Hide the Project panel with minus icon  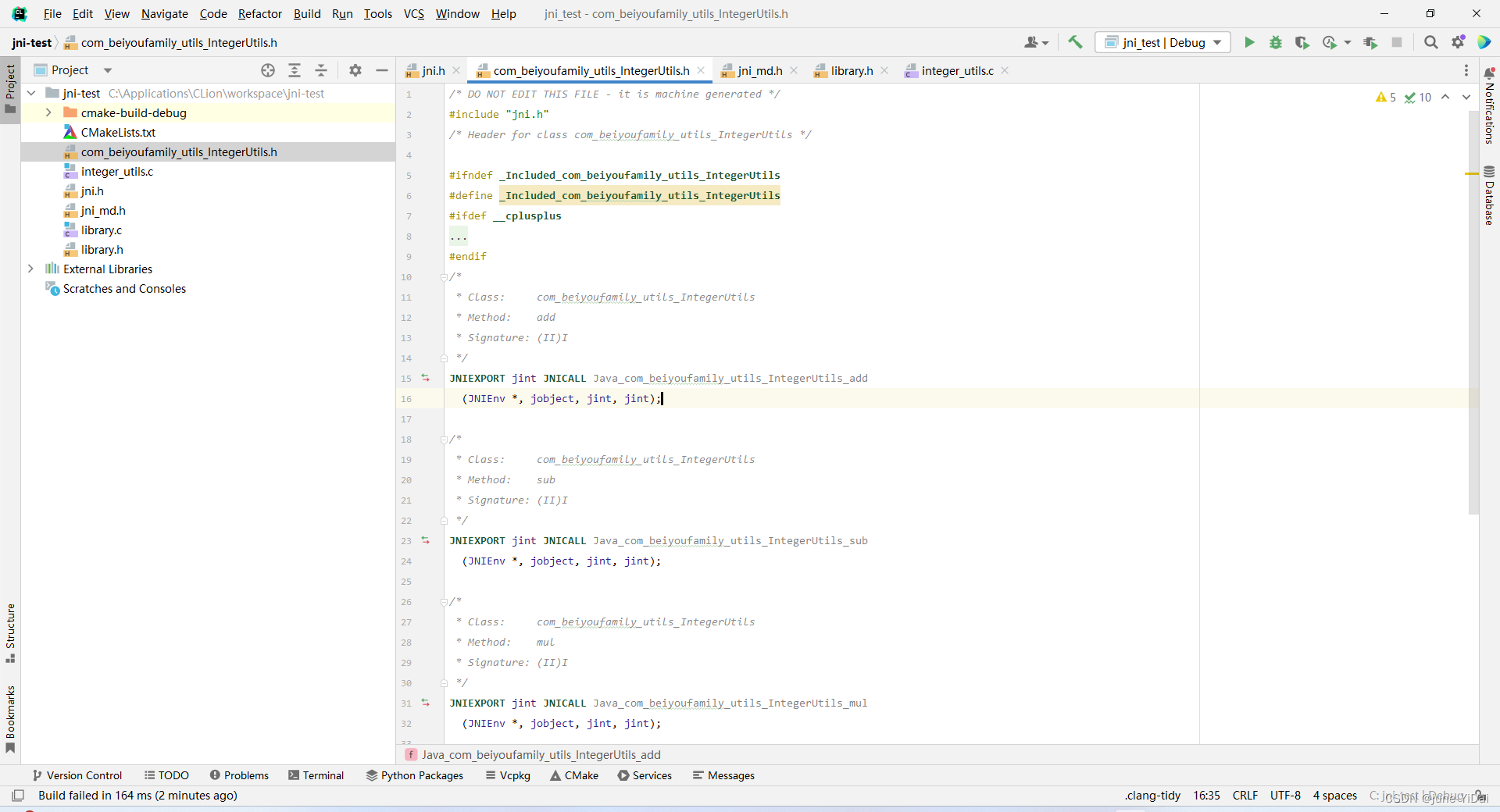tap(382, 70)
